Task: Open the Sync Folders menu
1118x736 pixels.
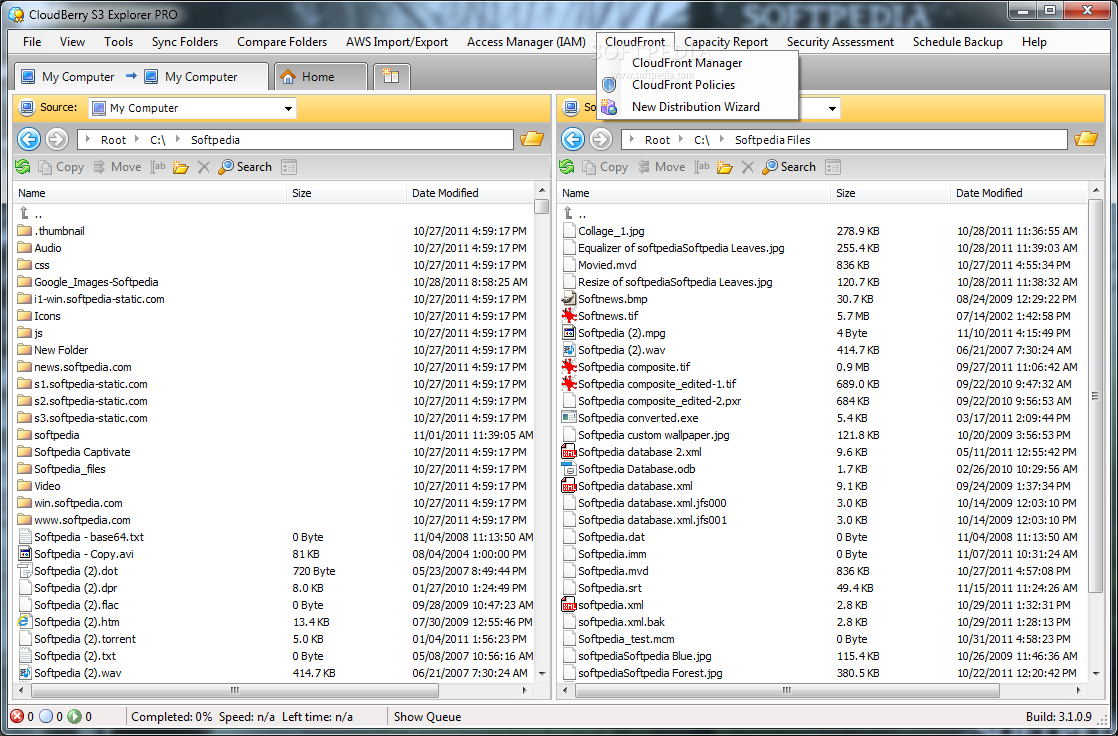Action: click(x=185, y=42)
